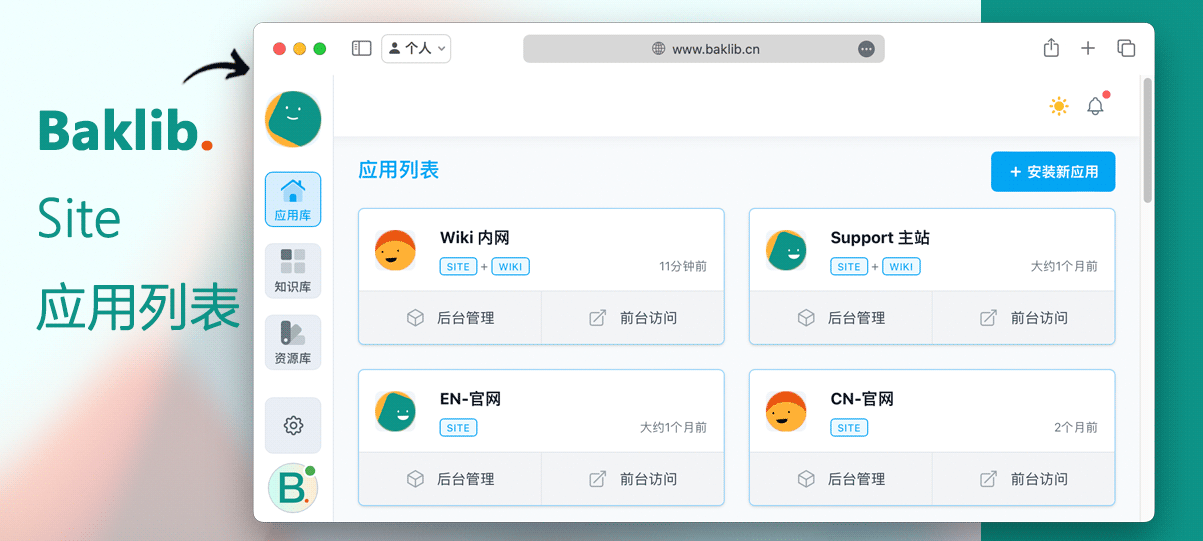Click the 大约1个月前 timestamp on EN-官网
This screenshot has height=541, width=1203.
point(673,428)
